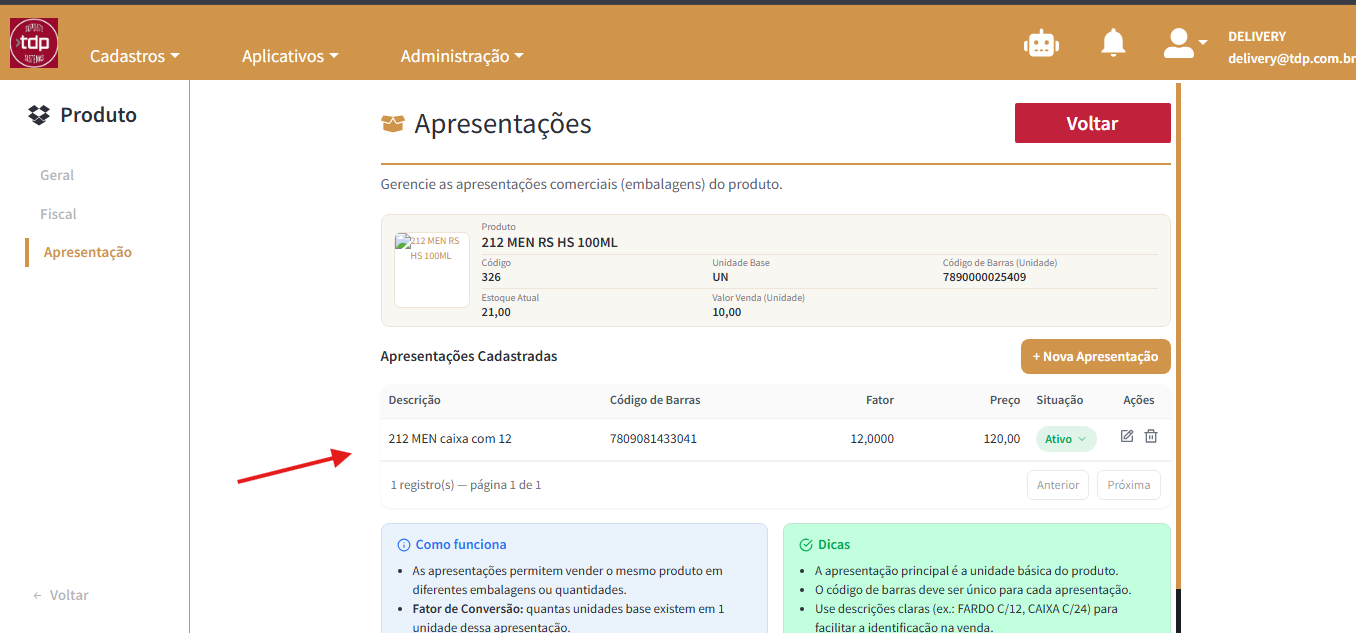
Task: Click the check icon next to Dicas
Action: coord(806,545)
